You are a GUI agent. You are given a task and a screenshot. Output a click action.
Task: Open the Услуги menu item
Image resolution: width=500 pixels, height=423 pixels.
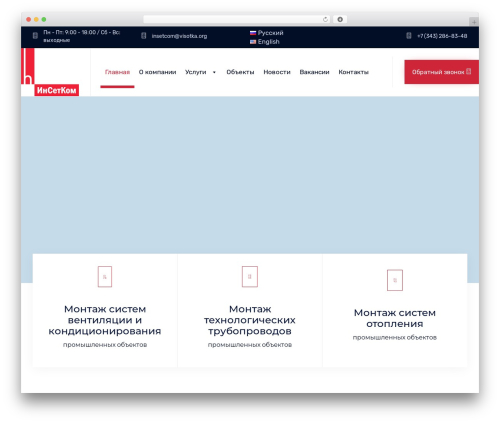[196, 72]
